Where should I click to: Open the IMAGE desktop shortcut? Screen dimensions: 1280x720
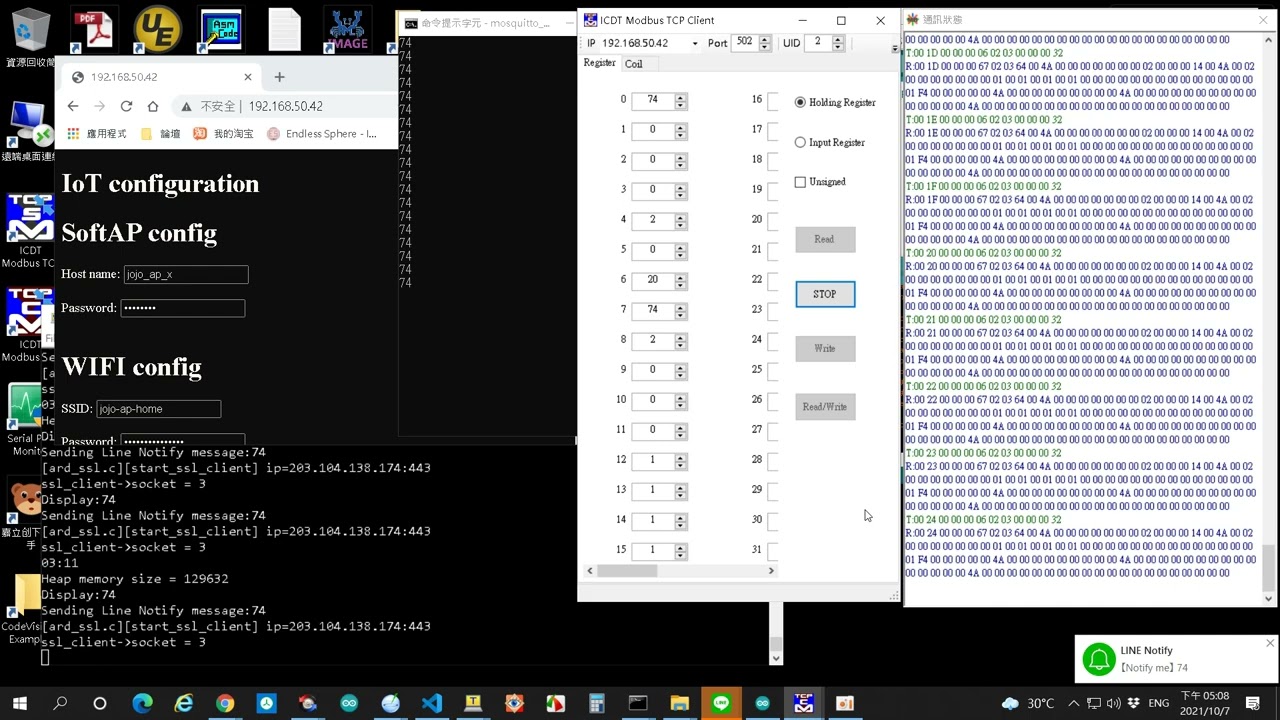347,30
